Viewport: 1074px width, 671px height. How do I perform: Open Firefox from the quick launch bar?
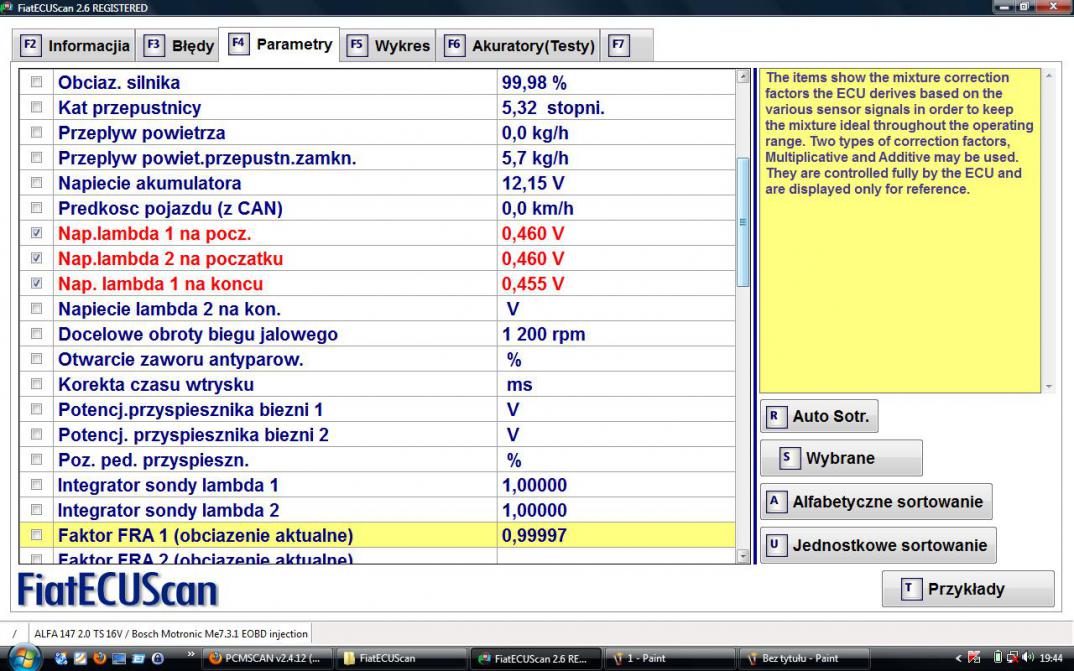click(100, 658)
